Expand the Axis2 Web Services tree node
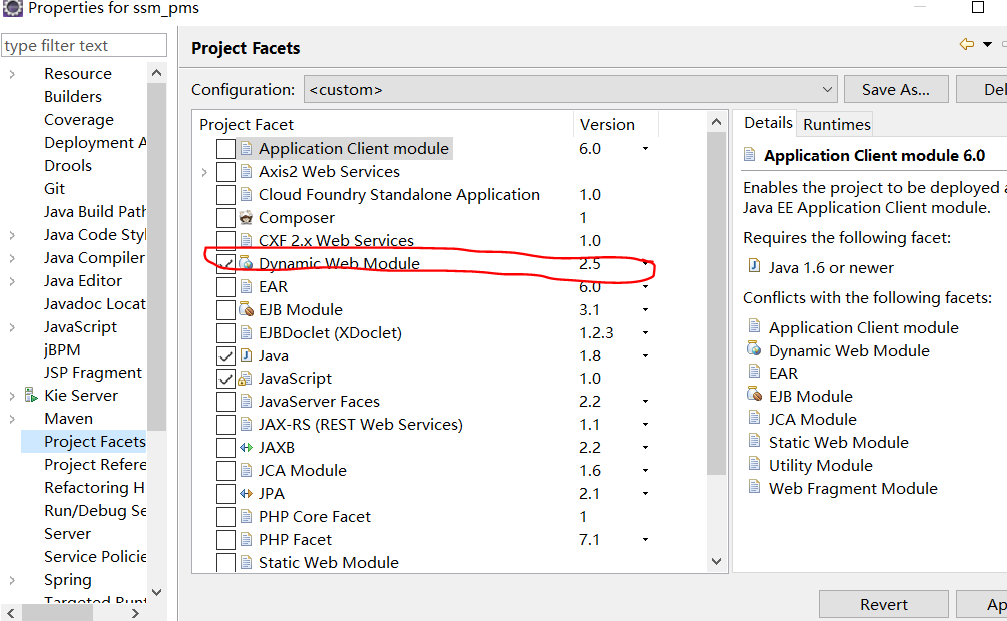Screen dimensions: 1007x621 pos(204,172)
